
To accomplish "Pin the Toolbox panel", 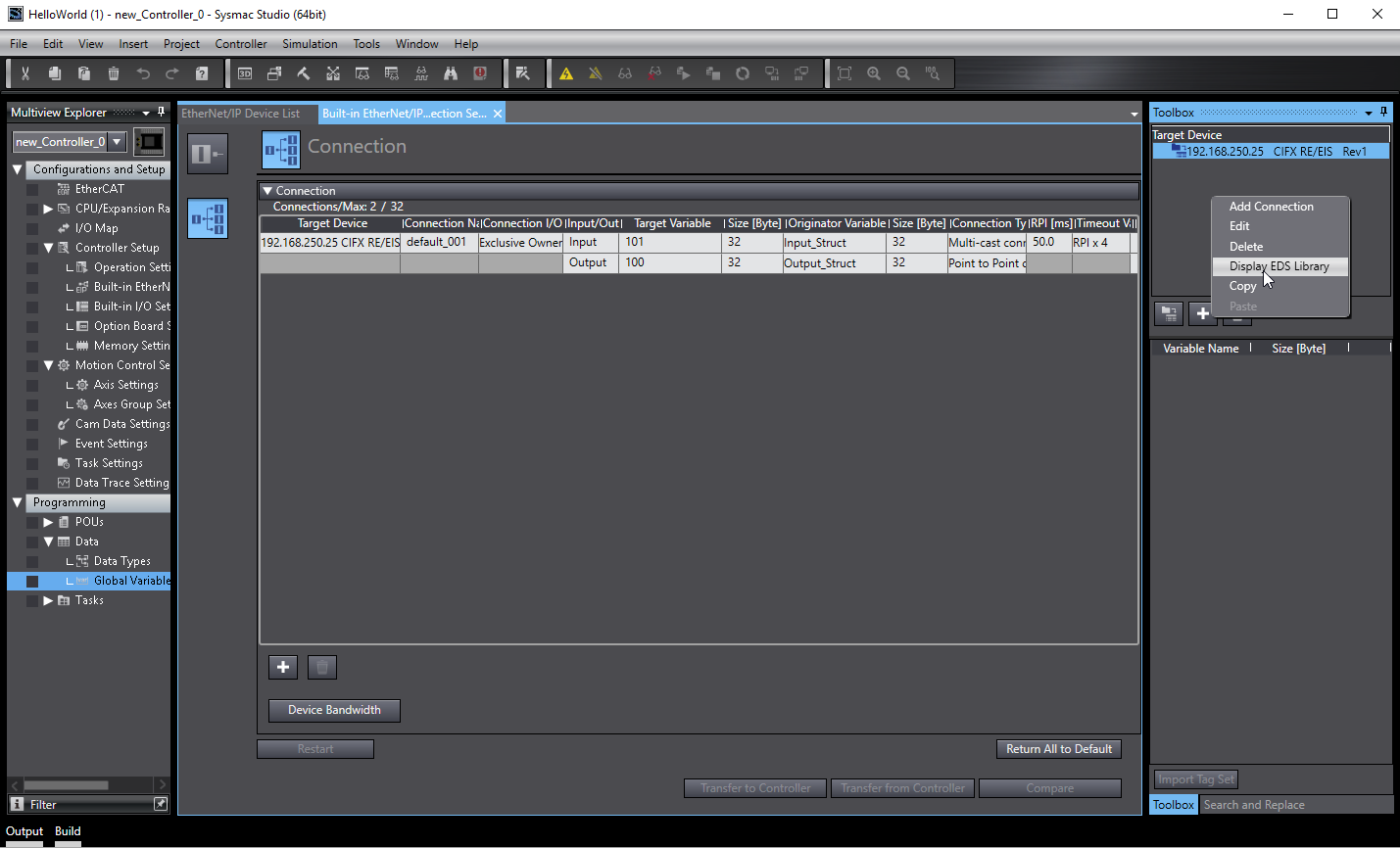I will click(x=1383, y=113).
